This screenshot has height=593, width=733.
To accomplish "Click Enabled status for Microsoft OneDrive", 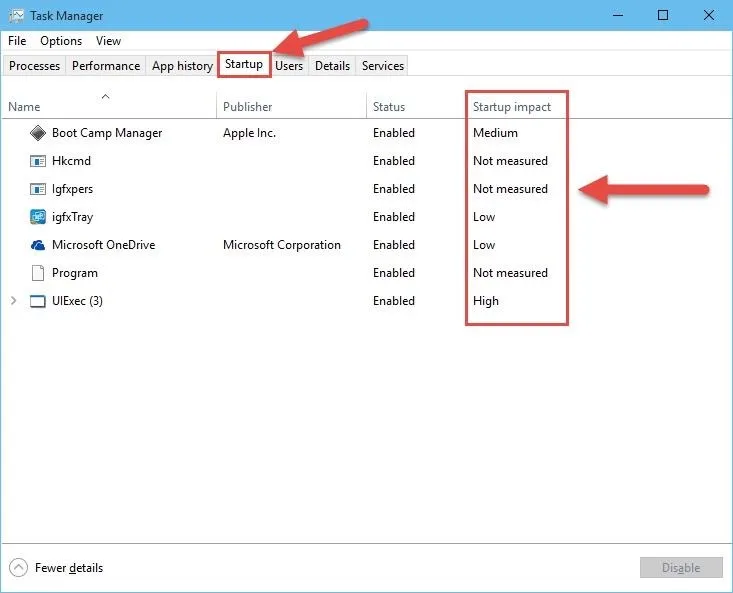I will 394,245.
